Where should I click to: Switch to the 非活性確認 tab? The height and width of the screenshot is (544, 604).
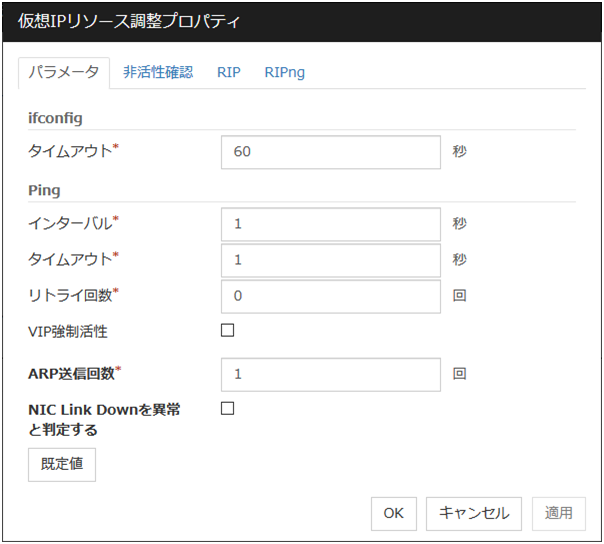(158, 72)
